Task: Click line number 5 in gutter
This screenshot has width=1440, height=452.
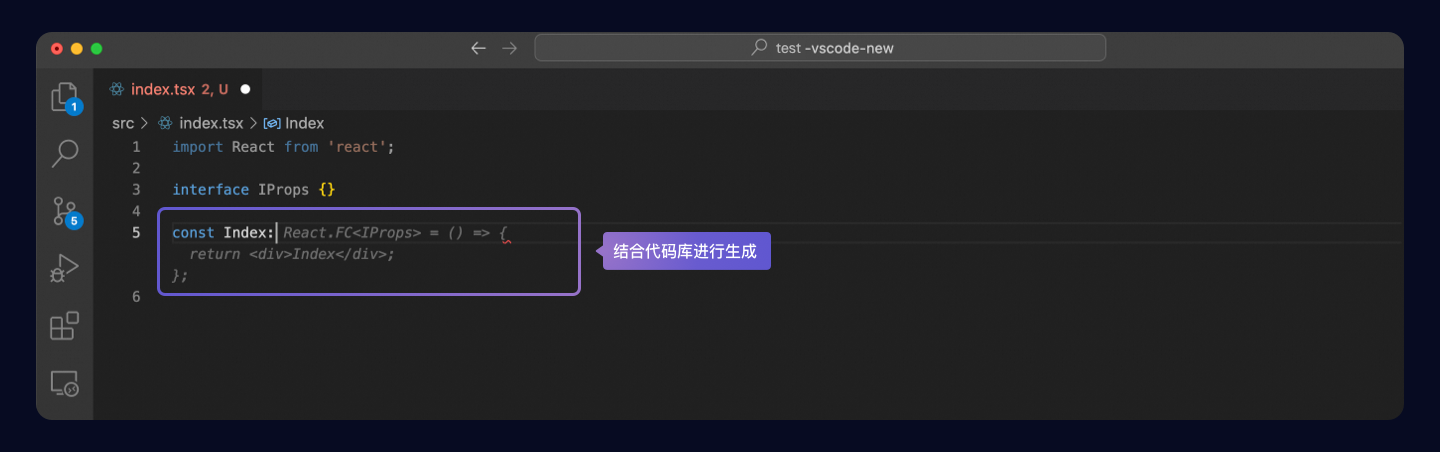Action: click(x=136, y=232)
